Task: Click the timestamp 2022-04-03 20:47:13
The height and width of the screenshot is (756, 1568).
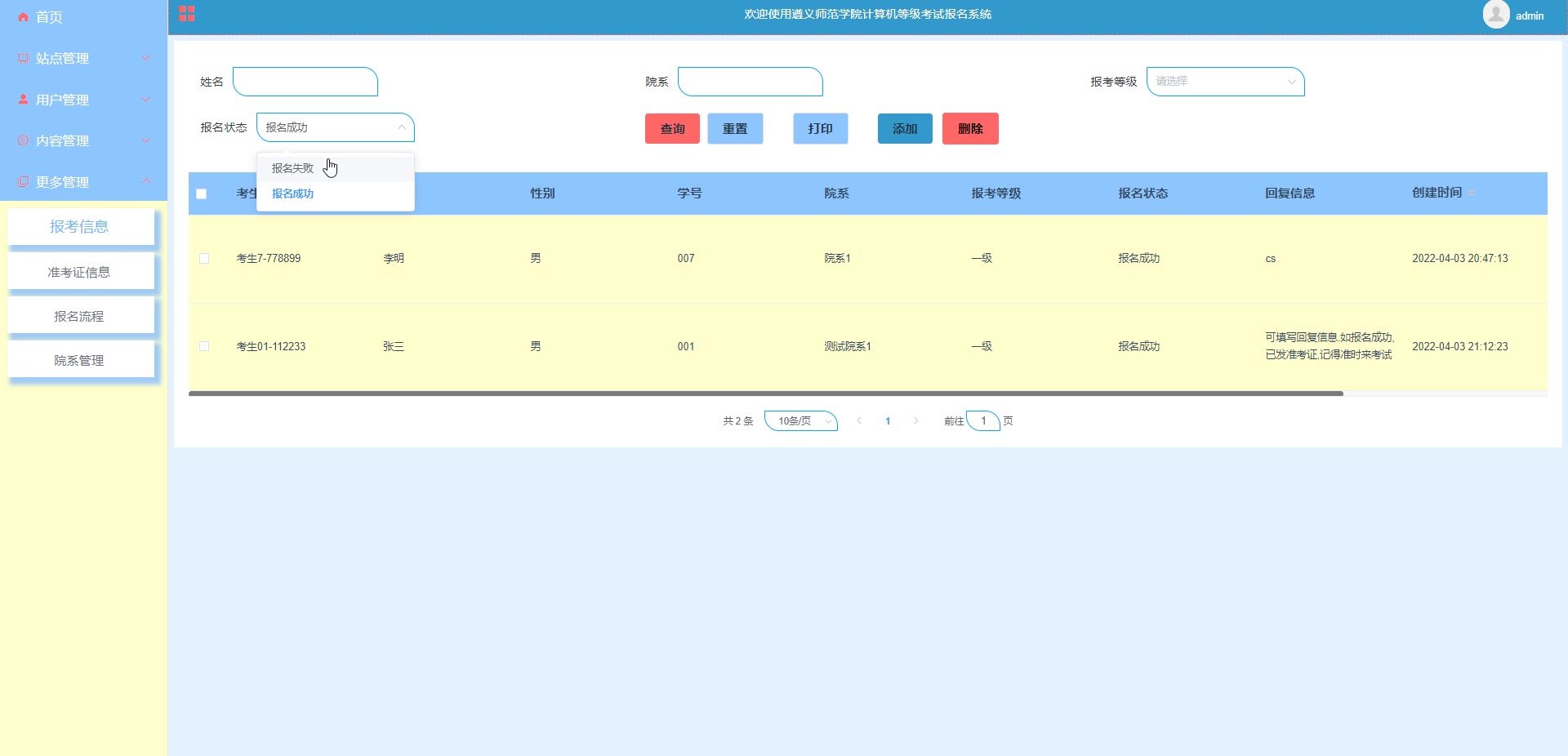Action: tap(1460, 258)
